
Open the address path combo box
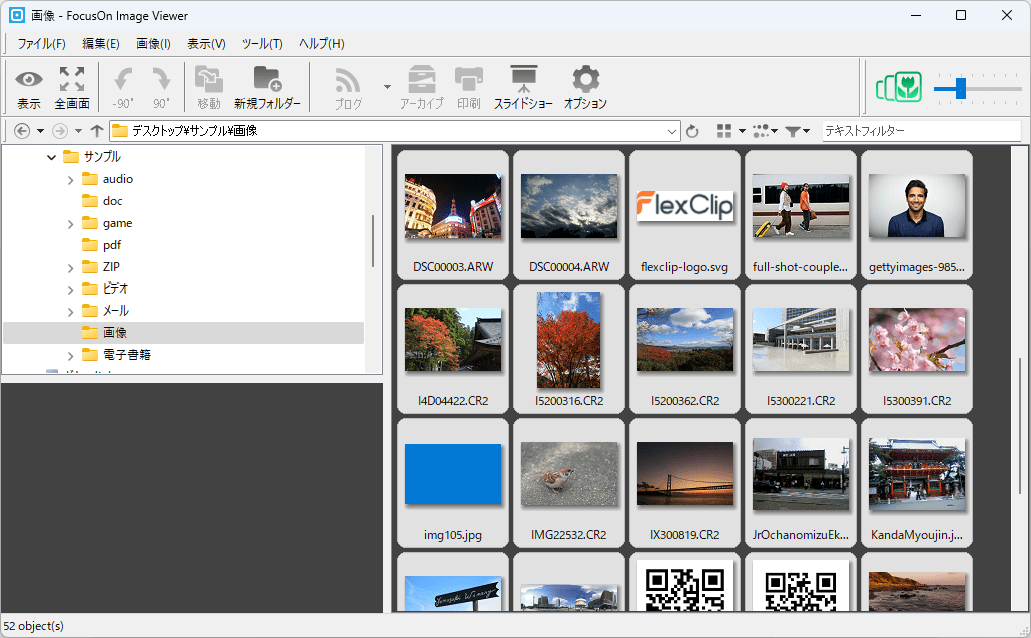point(394,131)
